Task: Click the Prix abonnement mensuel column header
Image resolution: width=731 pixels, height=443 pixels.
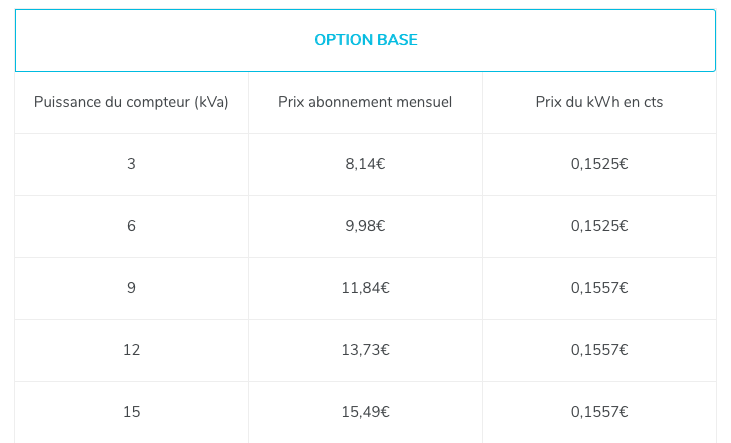Action: point(366,103)
